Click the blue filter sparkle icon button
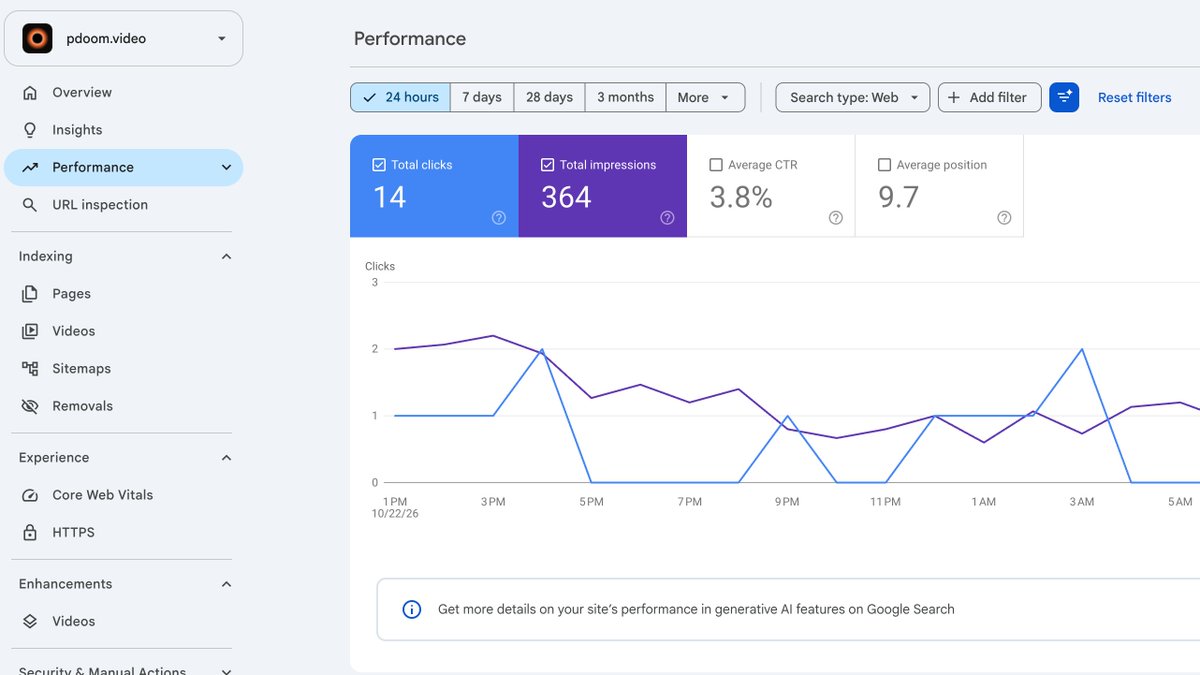1200x675 pixels. 1064,97
